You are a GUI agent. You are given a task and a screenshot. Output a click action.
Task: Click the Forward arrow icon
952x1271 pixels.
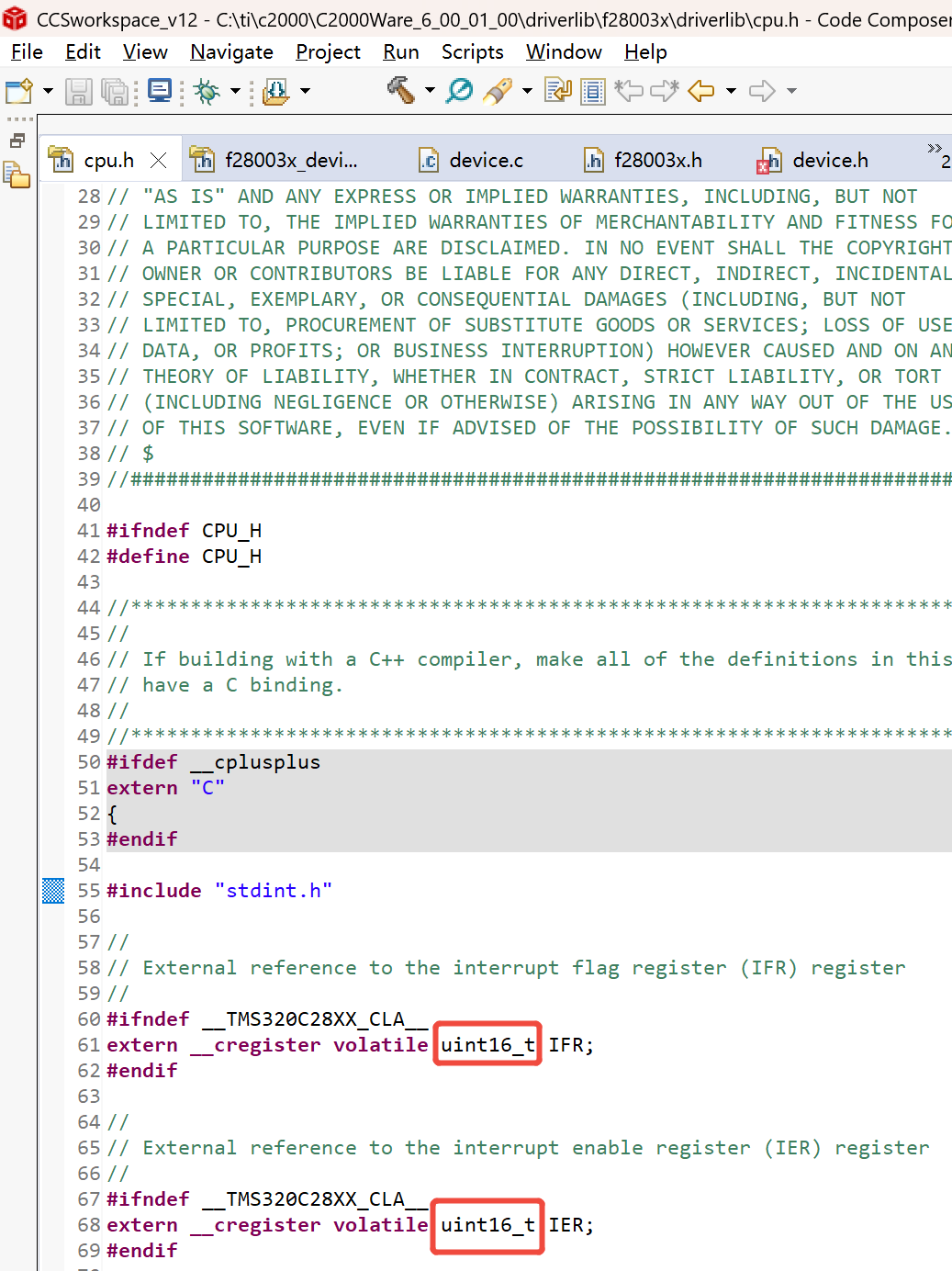click(763, 91)
